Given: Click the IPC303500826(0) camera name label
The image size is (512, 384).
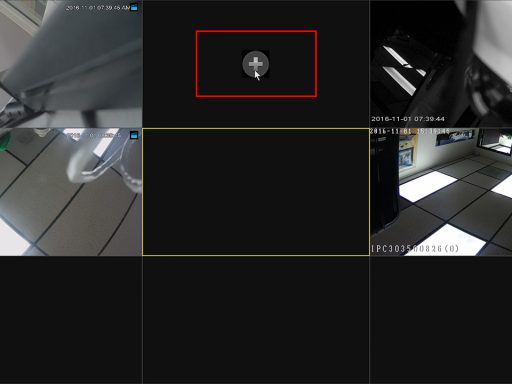Looking at the screenshot, I should [x=415, y=249].
